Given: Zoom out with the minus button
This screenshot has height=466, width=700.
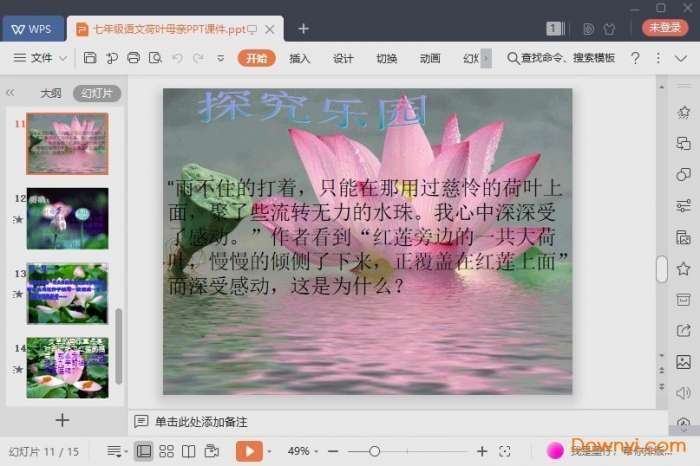Looking at the screenshot, I should point(333,452).
